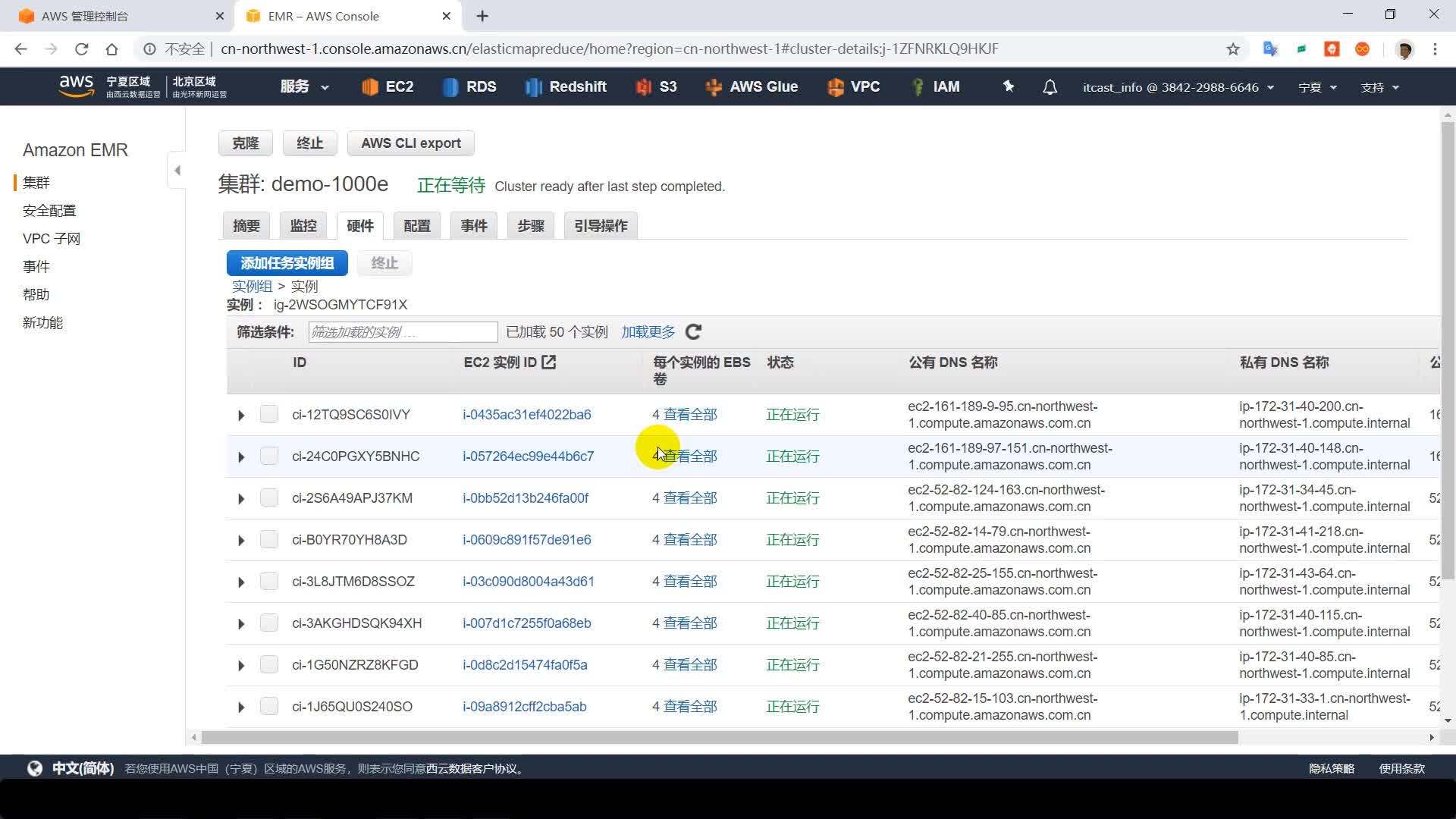Expand row details for ci-24C0PGXY5BNHC
Screen dimensions: 1456x819
point(241,457)
